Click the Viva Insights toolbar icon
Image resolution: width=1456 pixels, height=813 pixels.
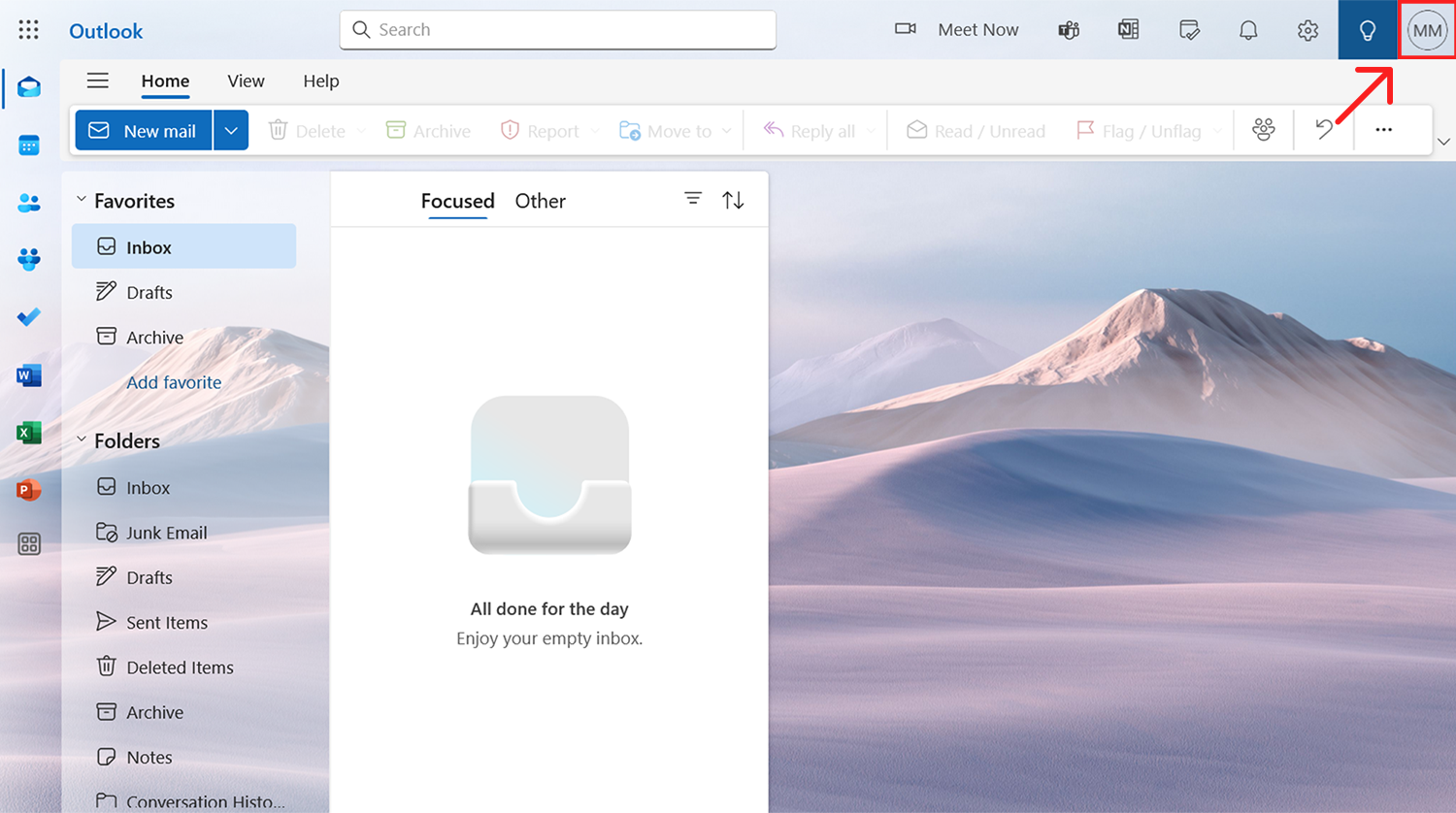pos(1264,130)
